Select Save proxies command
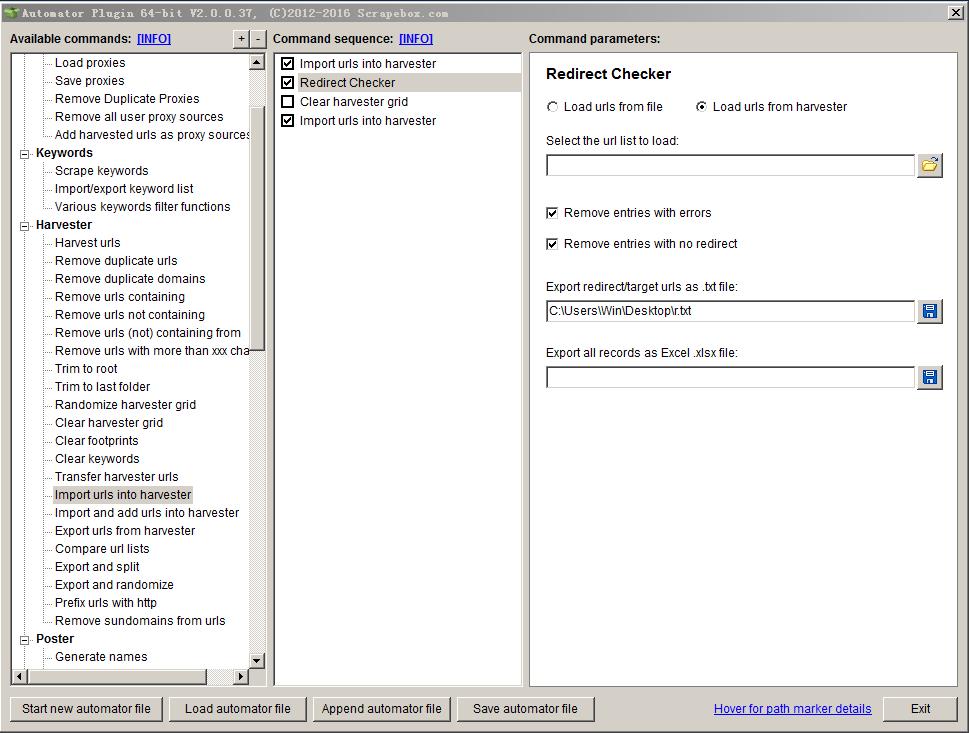The image size is (969, 733). (90, 80)
